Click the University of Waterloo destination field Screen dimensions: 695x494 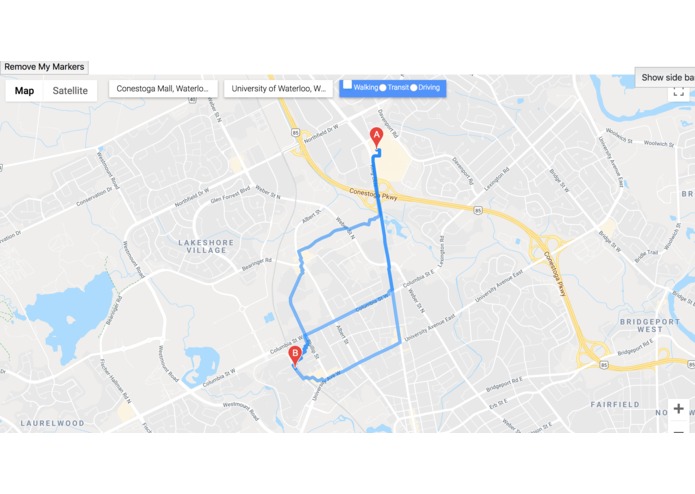tap(278, 89)
